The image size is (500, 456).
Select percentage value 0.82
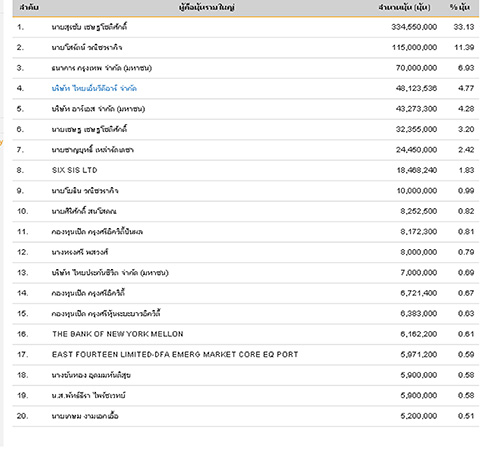(x=466, y=211)
